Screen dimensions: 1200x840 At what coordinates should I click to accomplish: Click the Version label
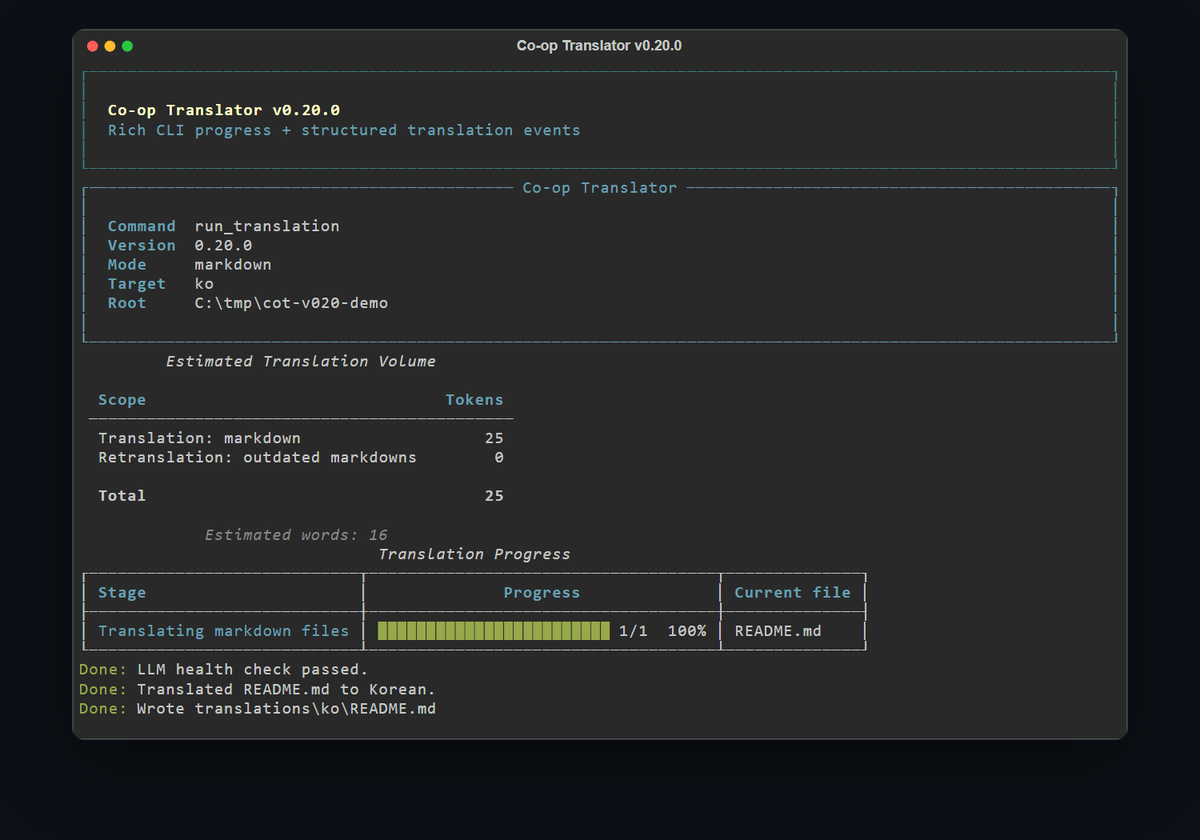tap(141, 245)
